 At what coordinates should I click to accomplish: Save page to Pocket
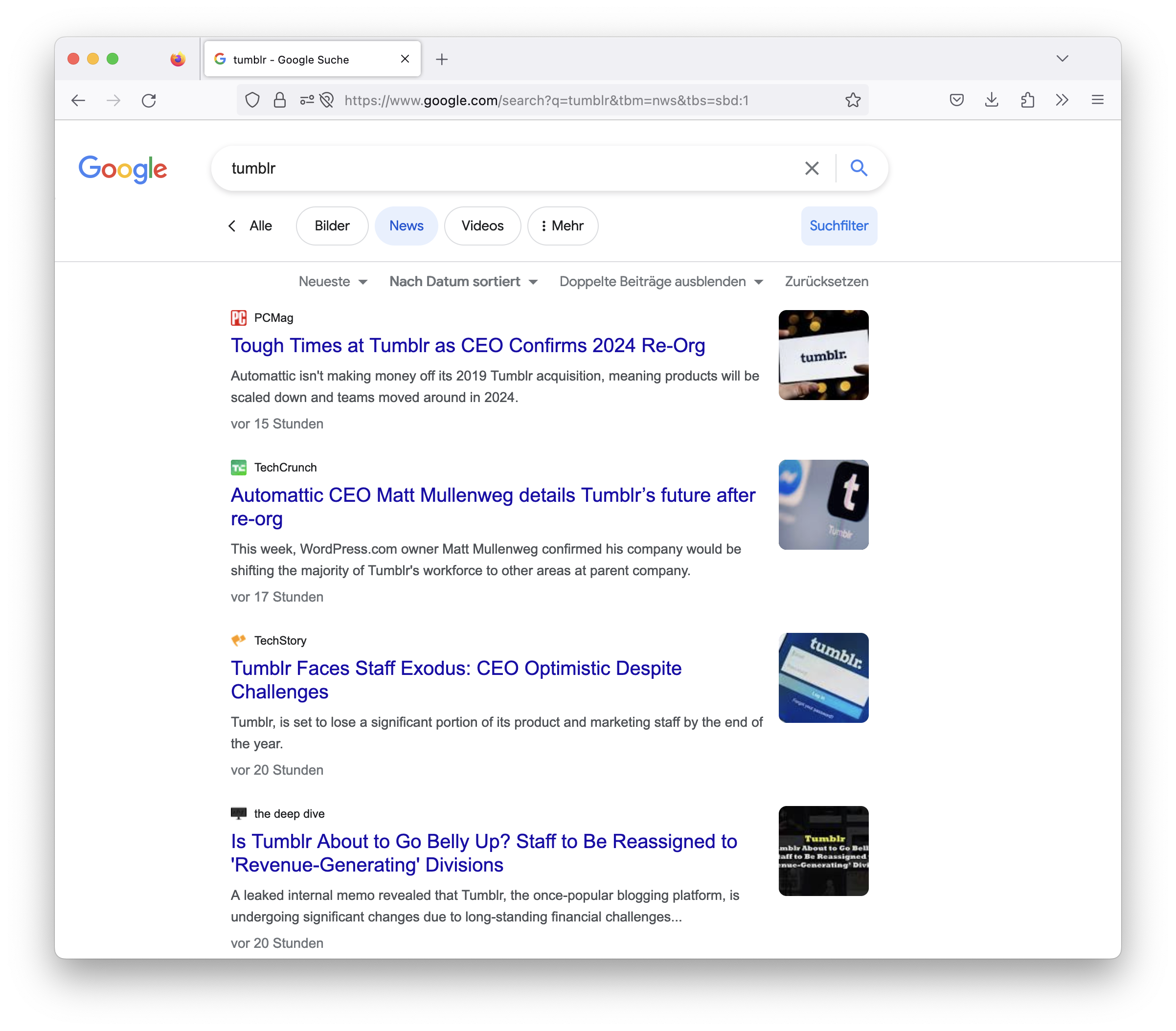tap(956, 100)
